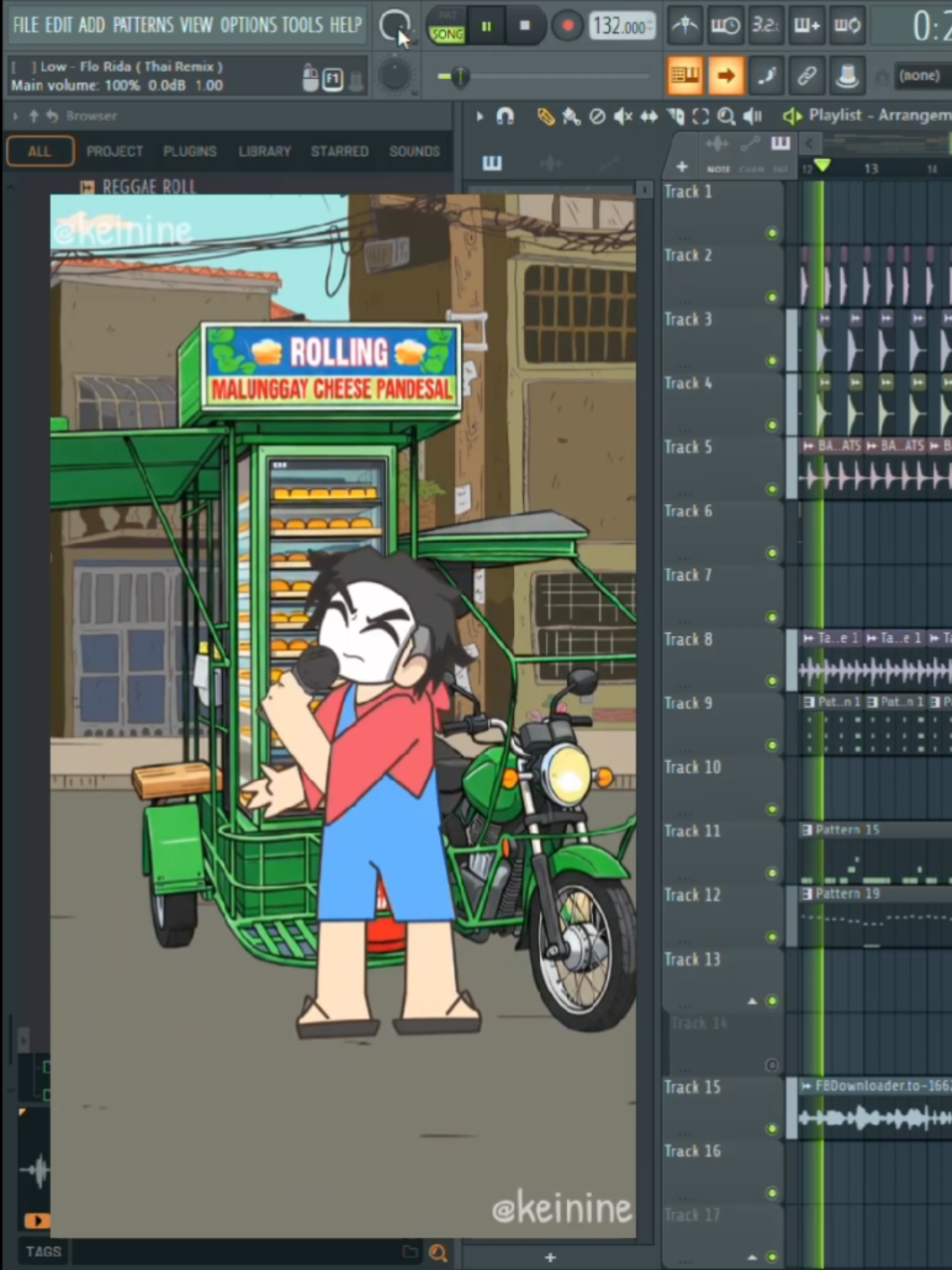
Task: Click the piano keys pattern clip icon
Action: 492,163
